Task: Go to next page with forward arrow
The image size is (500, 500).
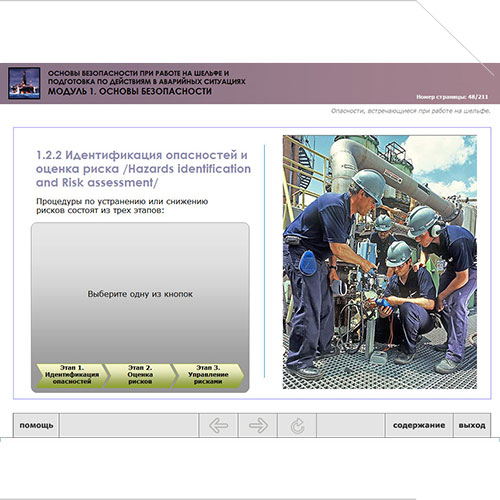Action: [258, 425]
